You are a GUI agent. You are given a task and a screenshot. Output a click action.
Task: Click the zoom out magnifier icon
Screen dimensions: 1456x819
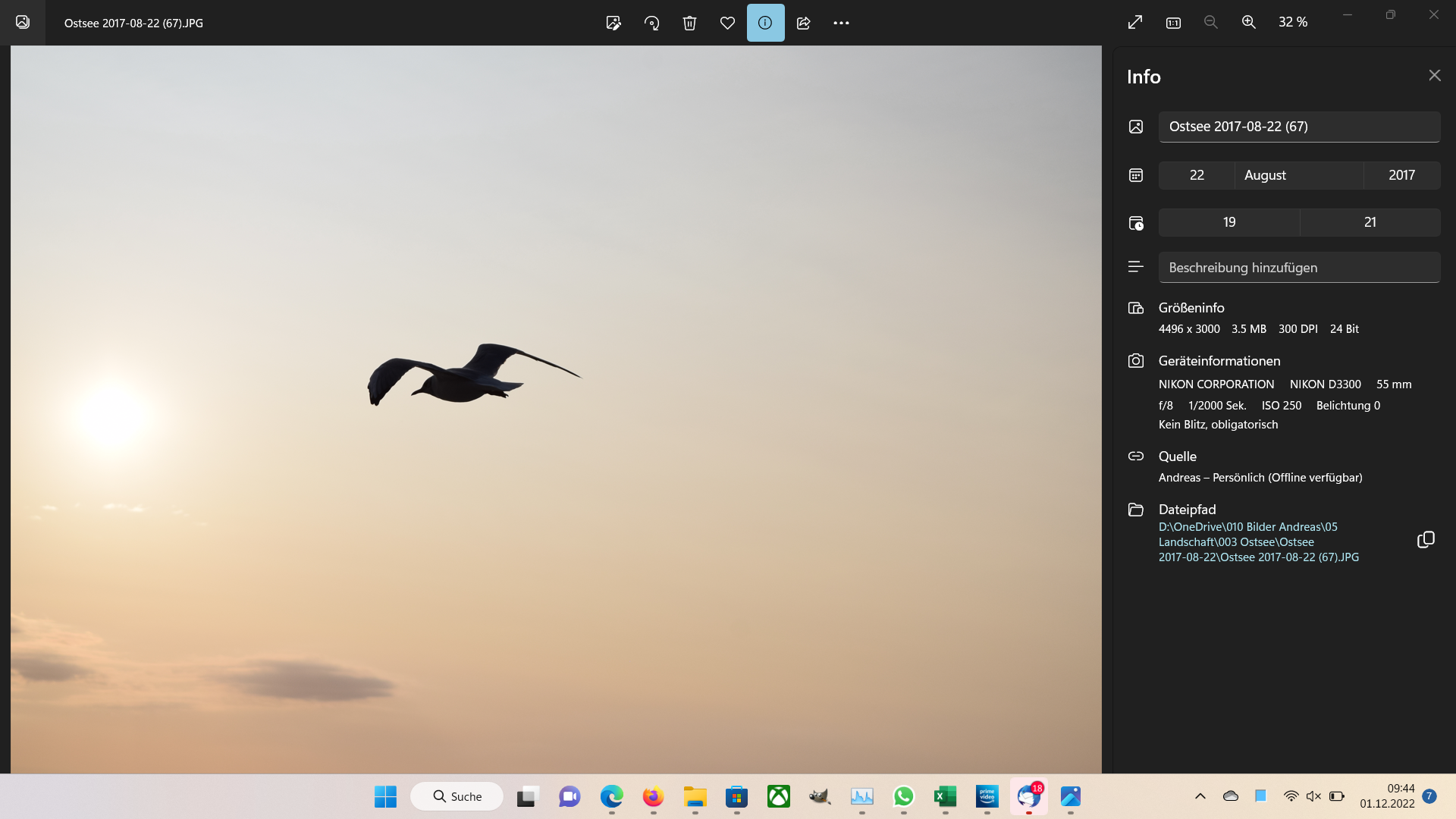(1211, 23)
